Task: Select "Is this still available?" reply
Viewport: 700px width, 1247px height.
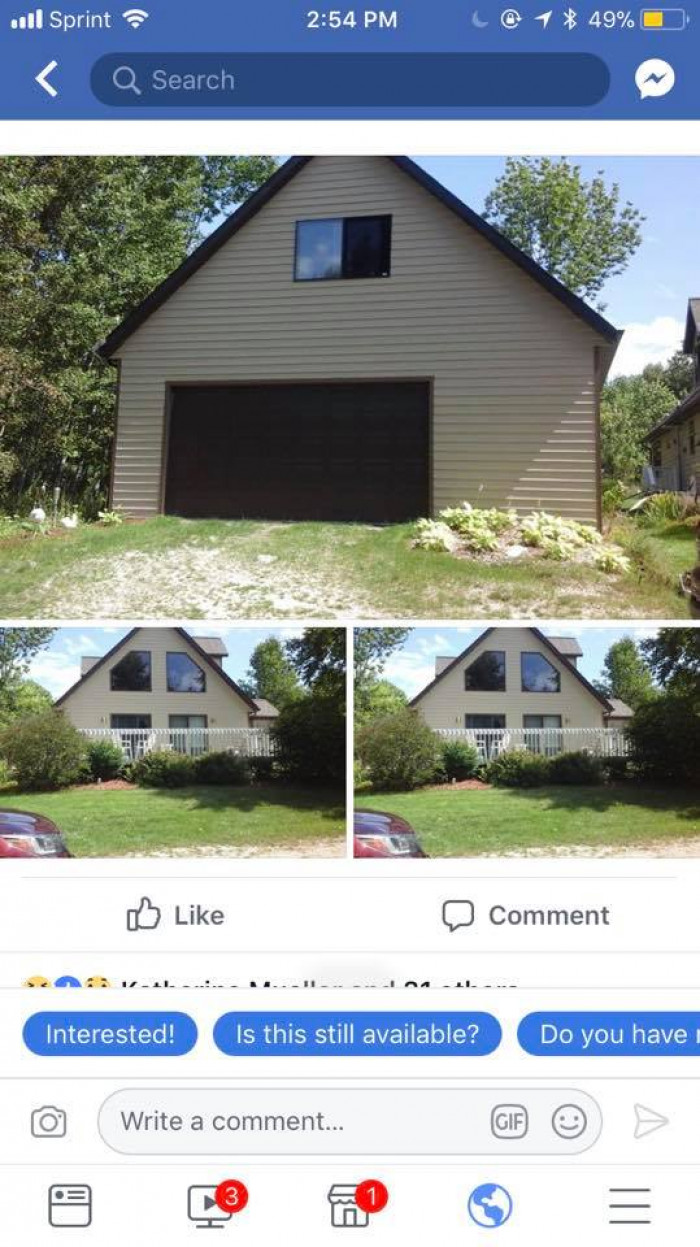Action: [x=357, y=1034]
